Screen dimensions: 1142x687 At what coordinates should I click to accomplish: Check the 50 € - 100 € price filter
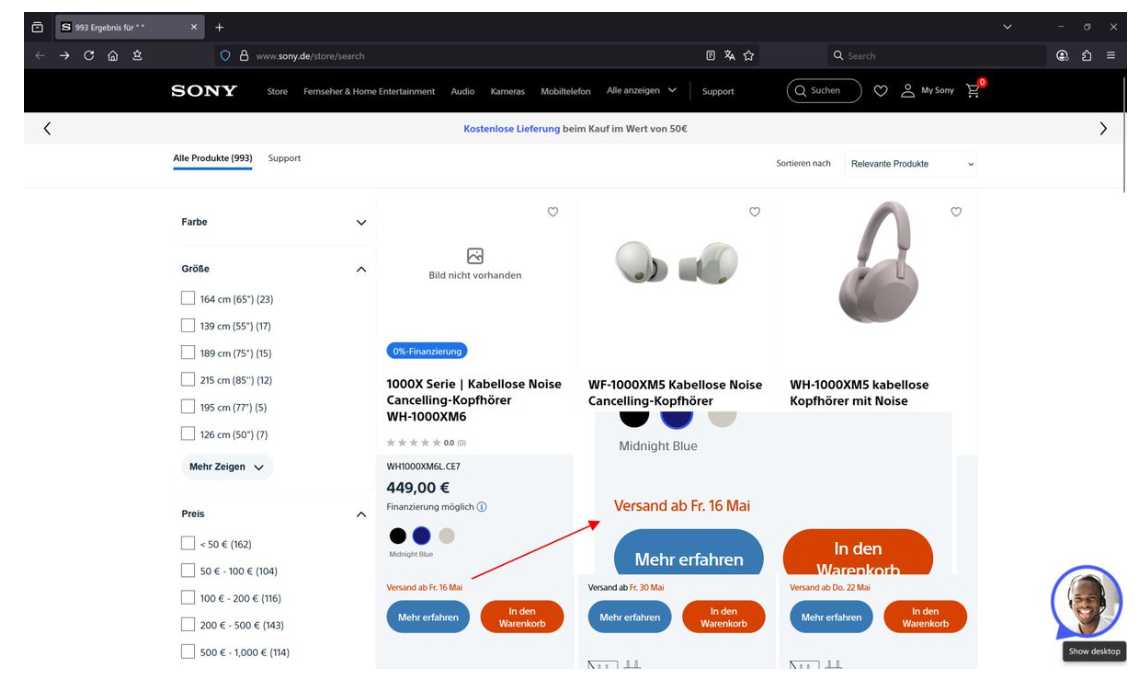coord(188,570)
